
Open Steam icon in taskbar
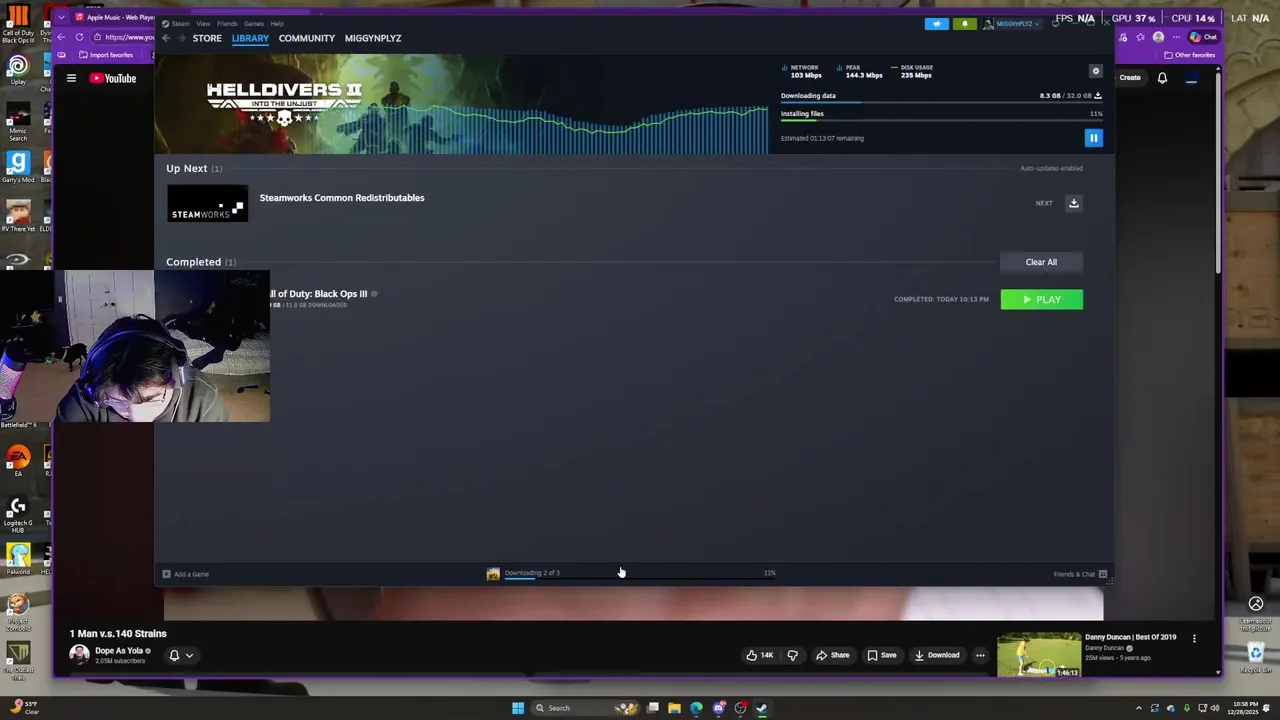click(x=762, y=708)
